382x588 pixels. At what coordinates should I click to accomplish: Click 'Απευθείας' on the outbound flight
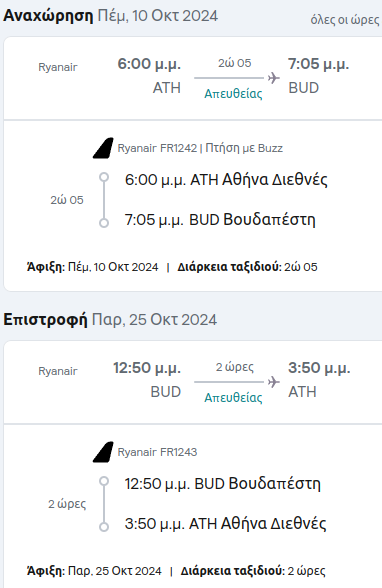[233, 93]
